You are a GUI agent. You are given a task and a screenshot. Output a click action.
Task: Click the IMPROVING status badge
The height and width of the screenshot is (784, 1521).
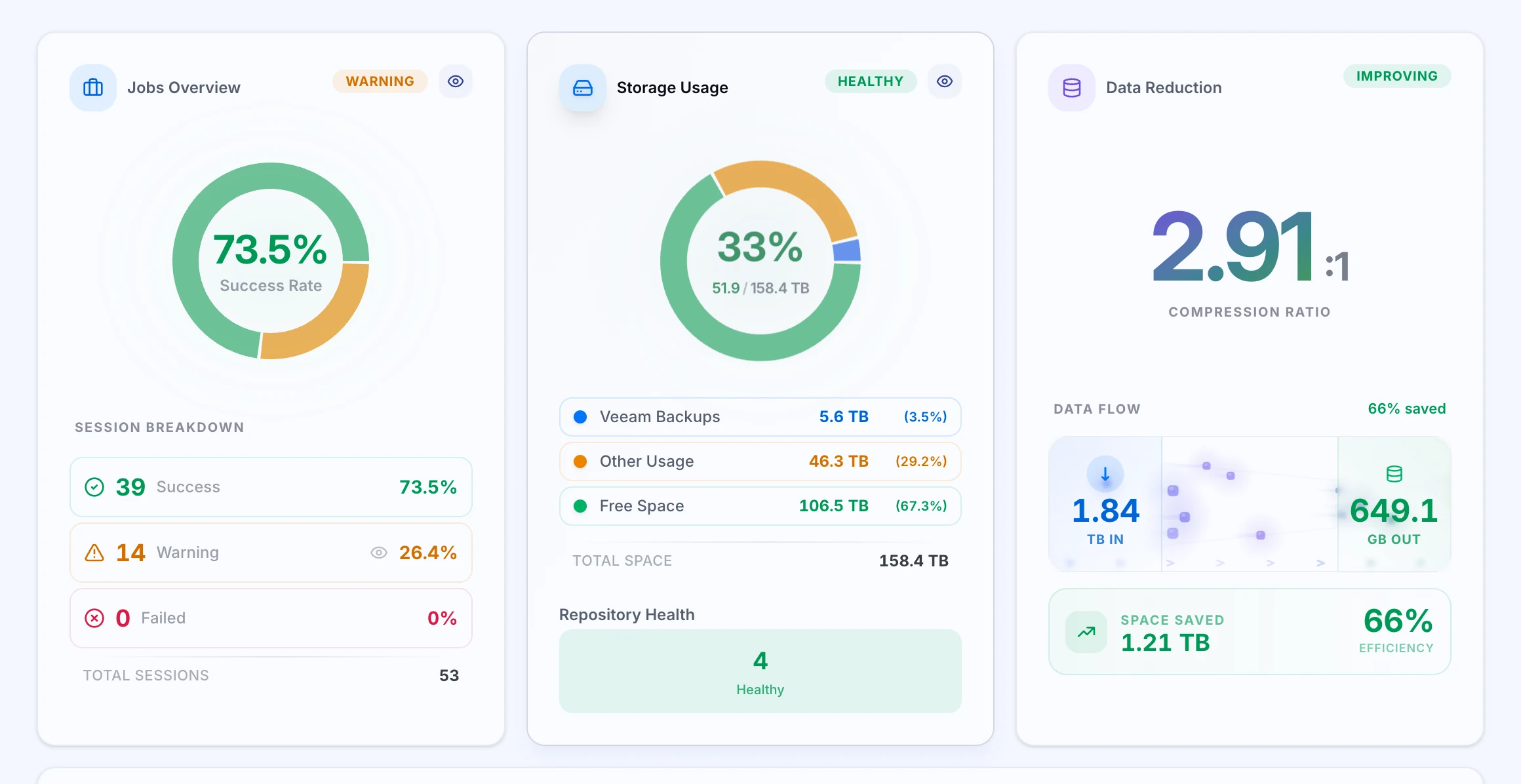1397,76
